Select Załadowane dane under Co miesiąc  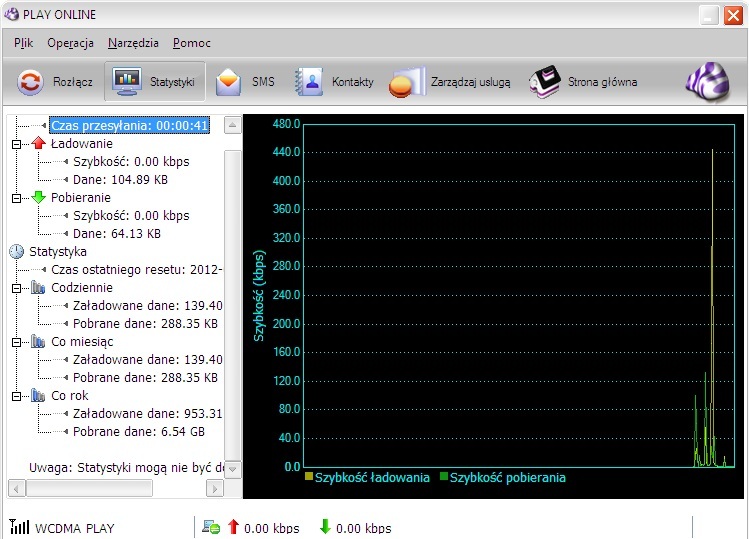click(148, 360)
